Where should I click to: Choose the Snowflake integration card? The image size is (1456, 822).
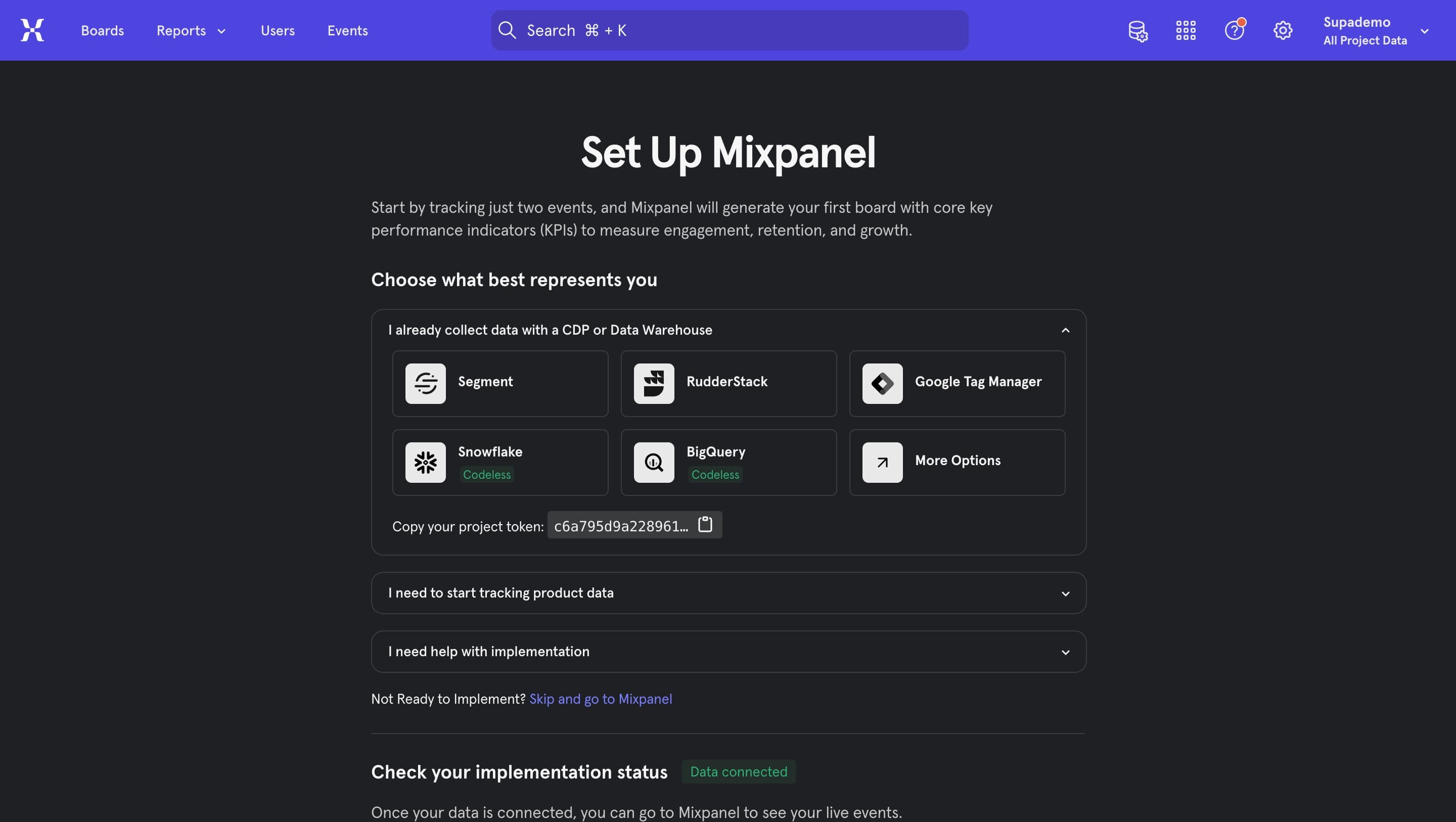click(x=500, y=463)
